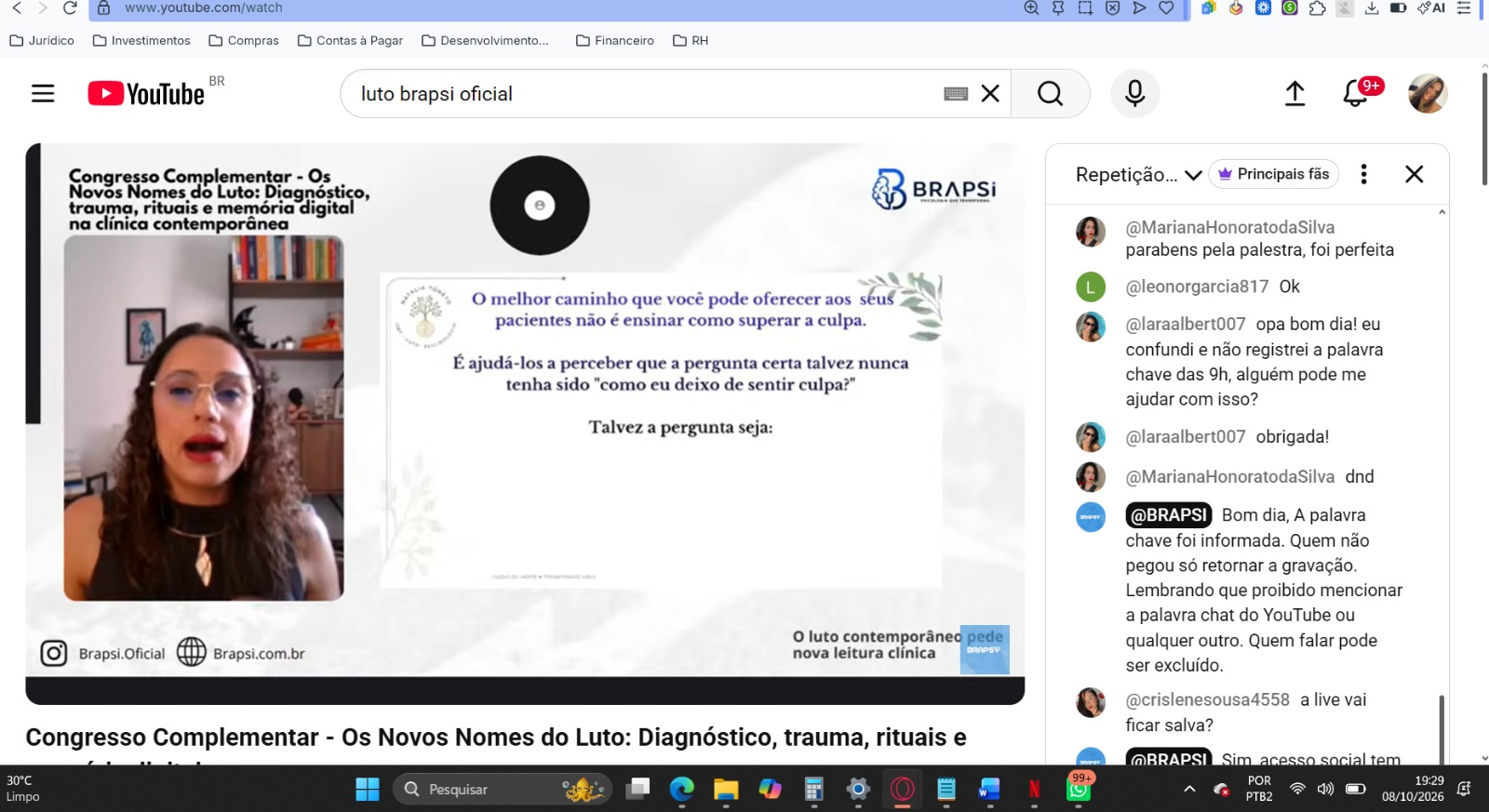Open the volume control in system tray
Image resolution: width=1489 pixels, height=812 pixels.
coord(1326,789)
